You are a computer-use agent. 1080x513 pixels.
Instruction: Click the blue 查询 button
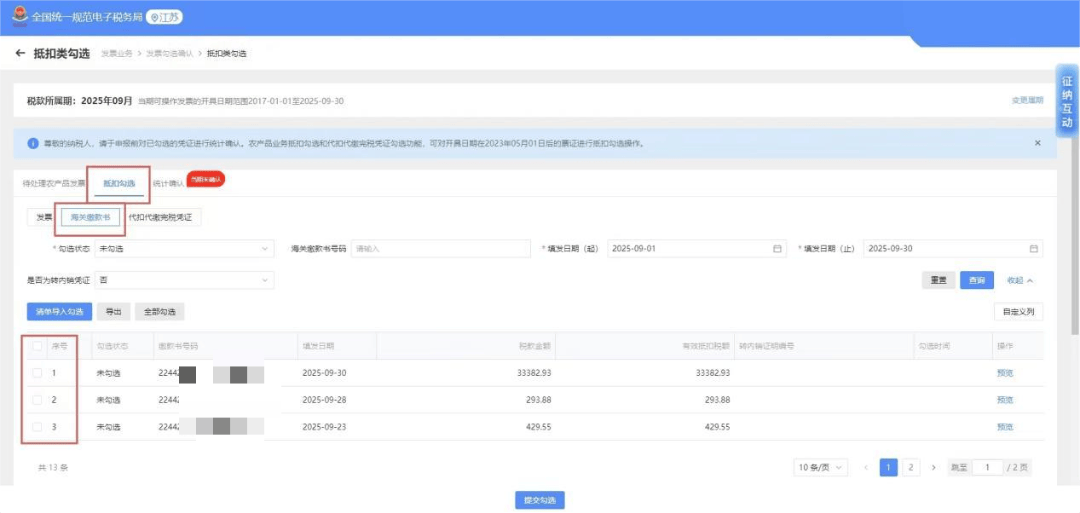pyautogui.click(x=976, y=280)
